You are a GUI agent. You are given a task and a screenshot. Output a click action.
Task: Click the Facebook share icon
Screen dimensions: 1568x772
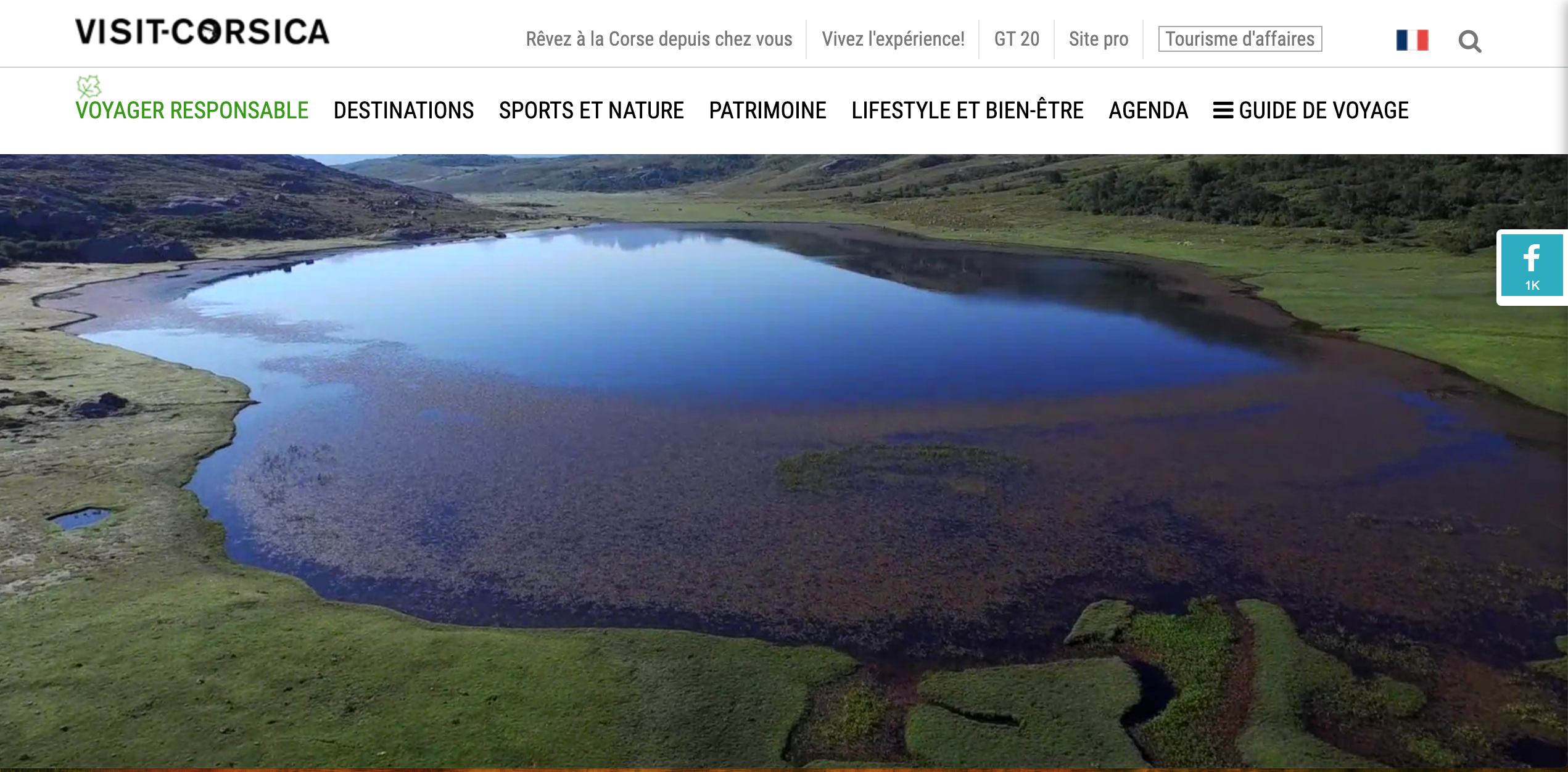pos(1531,258)
